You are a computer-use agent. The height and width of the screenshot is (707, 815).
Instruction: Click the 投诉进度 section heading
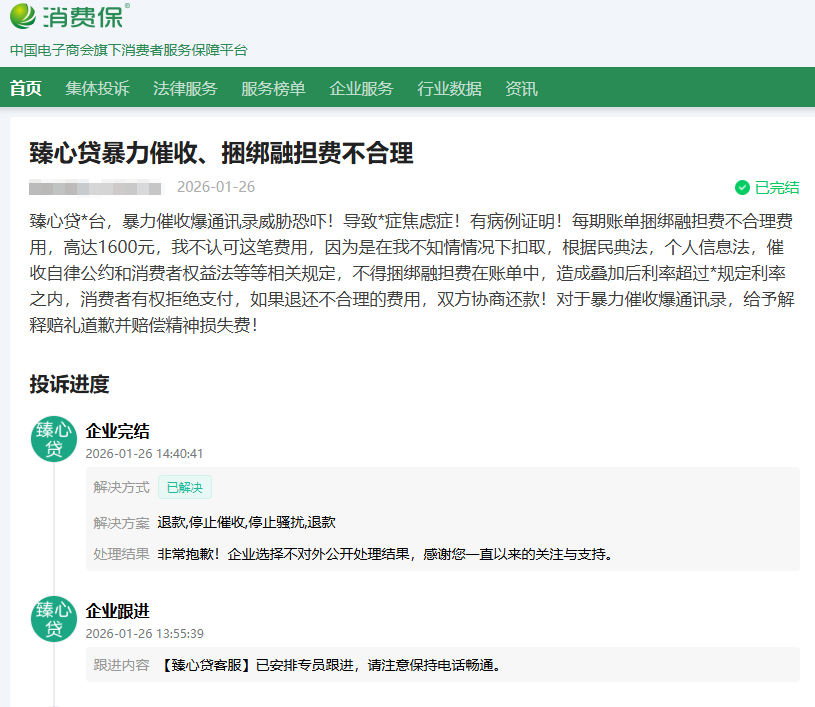tap(69, 384)
